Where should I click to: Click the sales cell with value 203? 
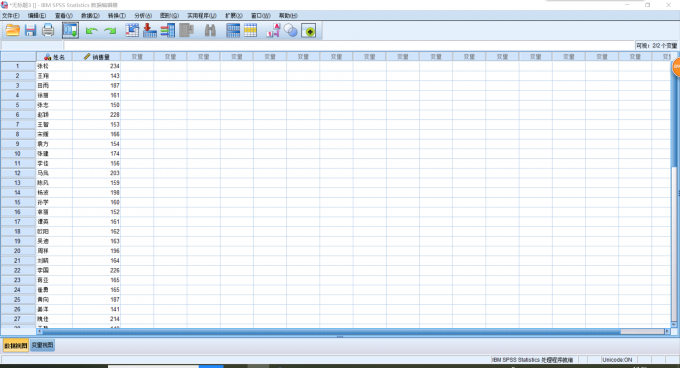[x=96, y=173]
